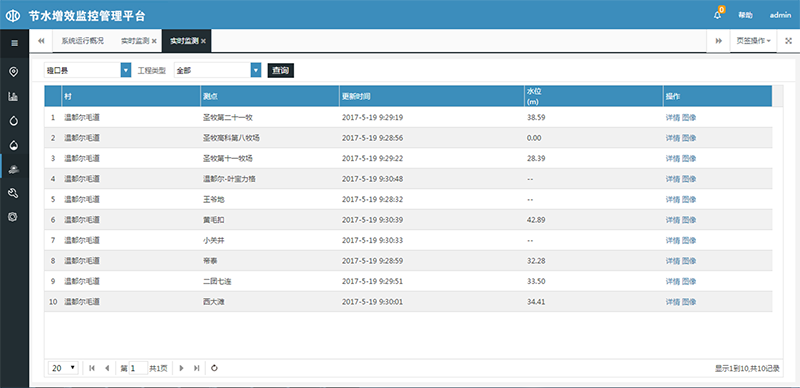Sort by 水位 (m) column header
The height and width of the screenshot is (388, 800).
594,96
